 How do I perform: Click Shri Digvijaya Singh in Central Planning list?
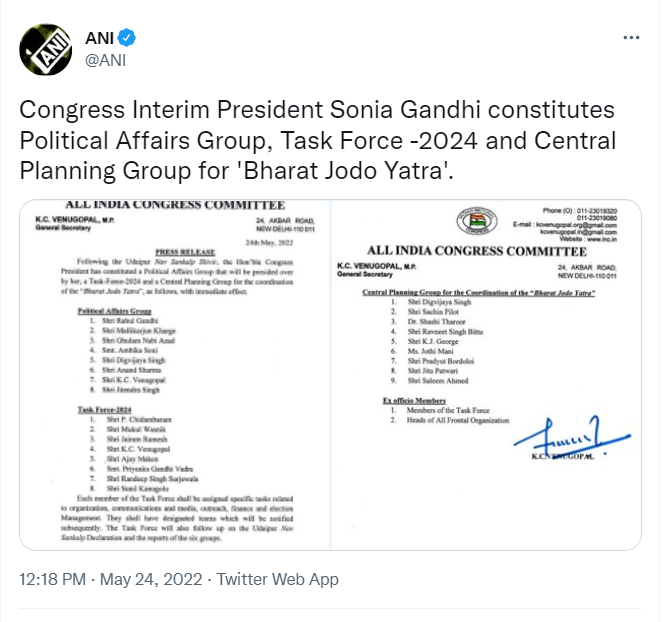coord(439,302)
